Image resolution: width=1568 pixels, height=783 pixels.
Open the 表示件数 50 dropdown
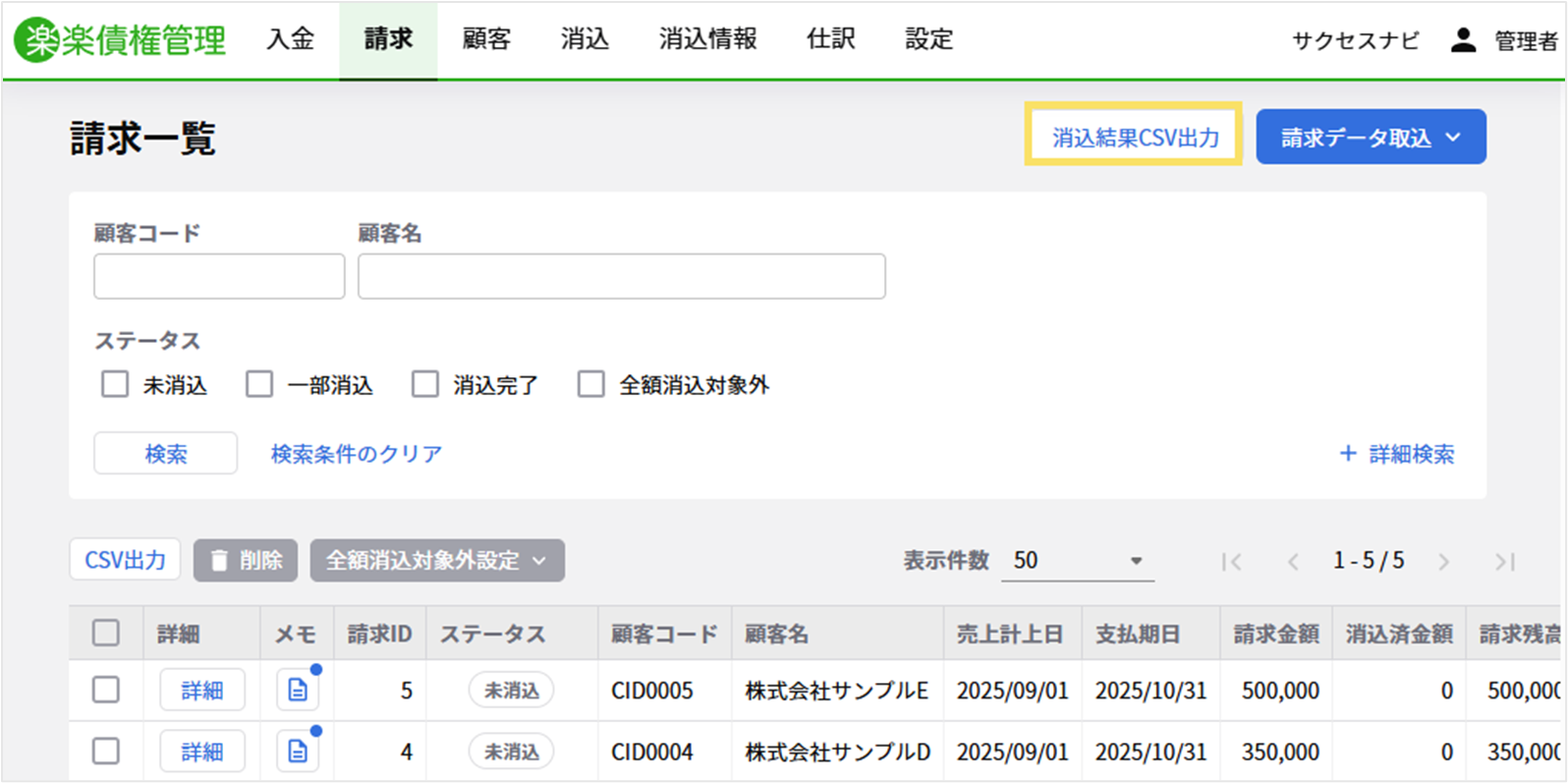1077,560
